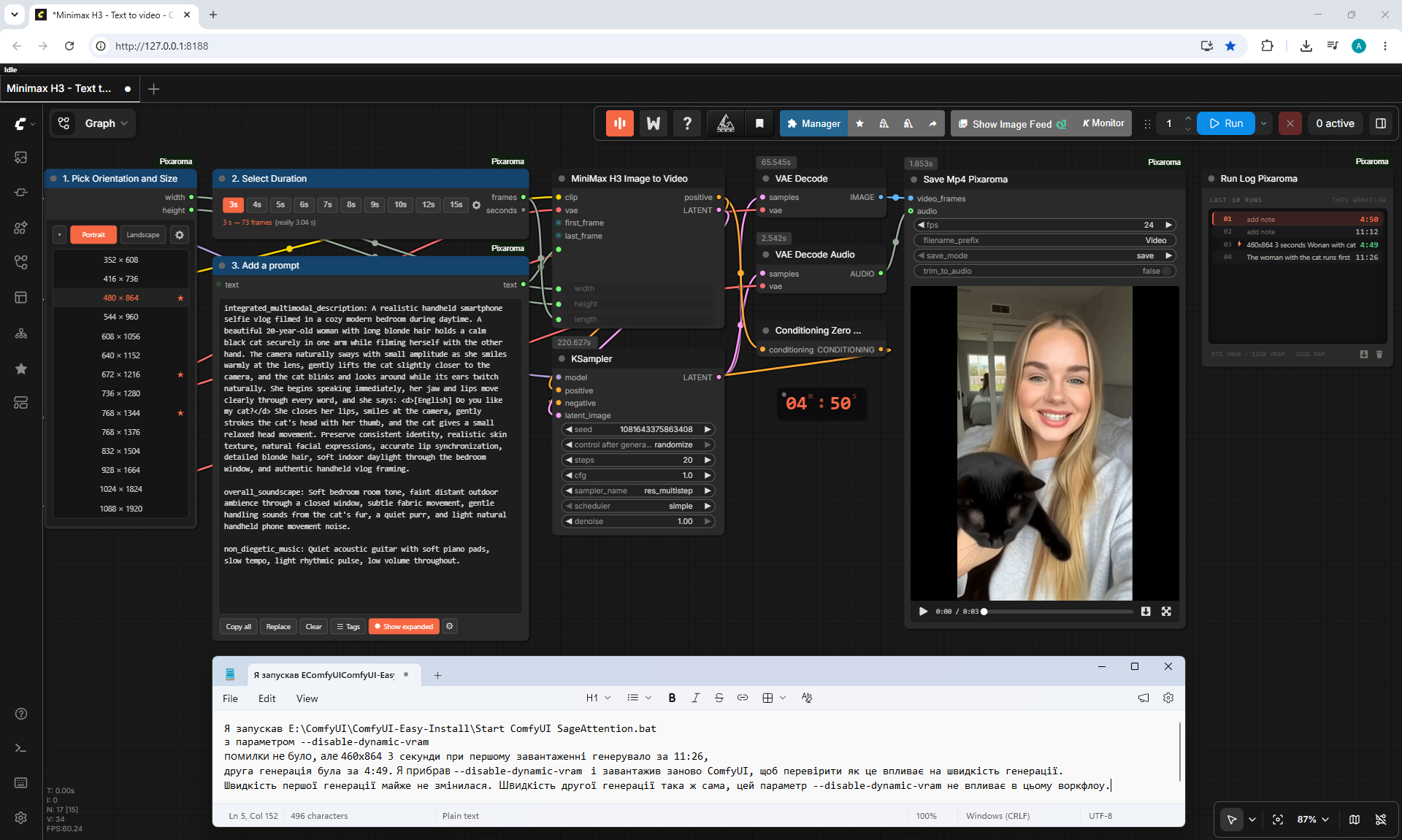Select Landscape orientation
This screenshot has height=840, width=1402.
click(143, 235)
